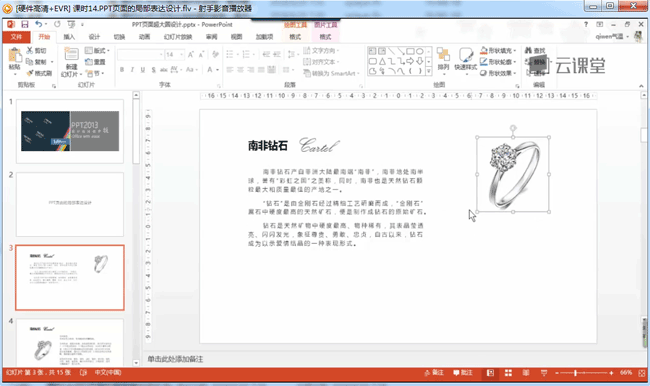Toggle Bold formatting
The image size is (650, 386).
122,70
